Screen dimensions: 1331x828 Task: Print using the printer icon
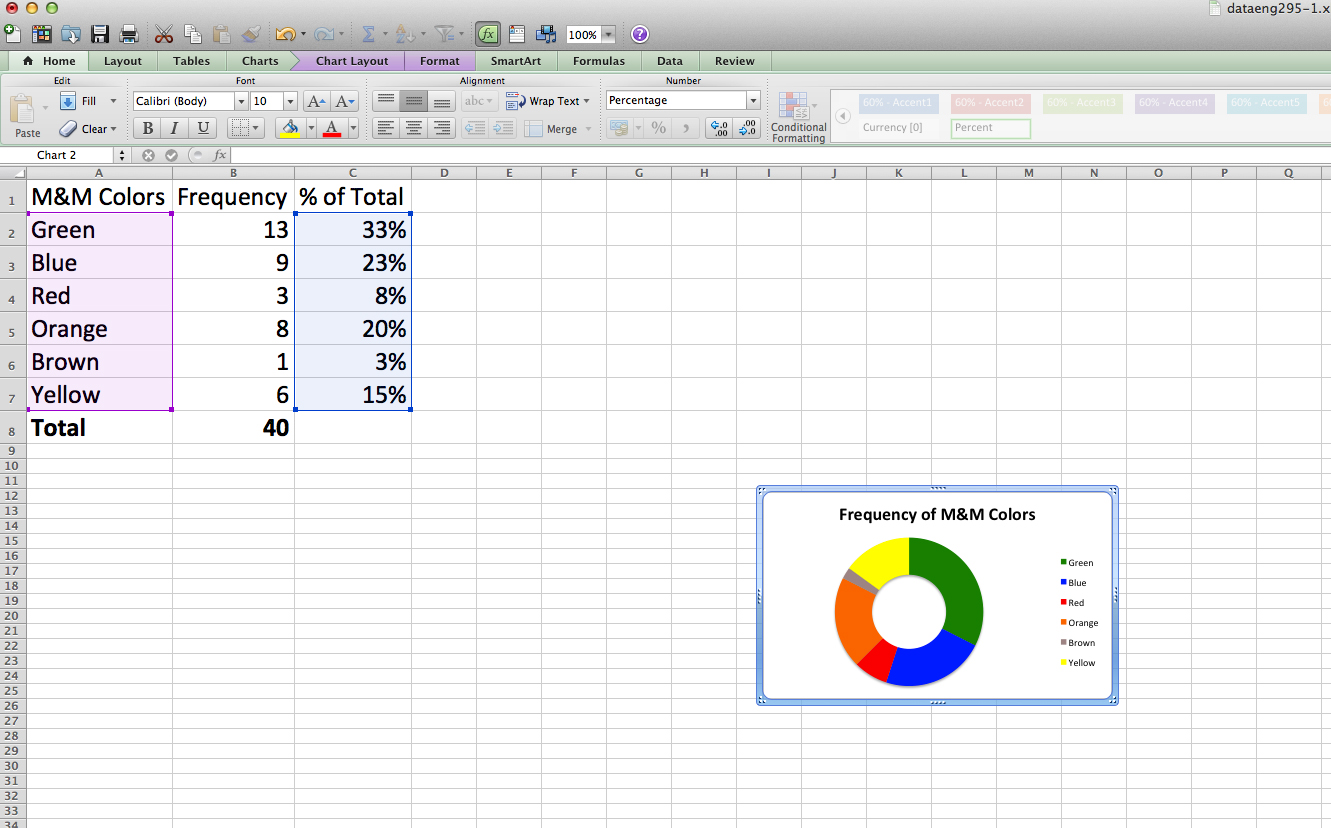pos(129,34)
